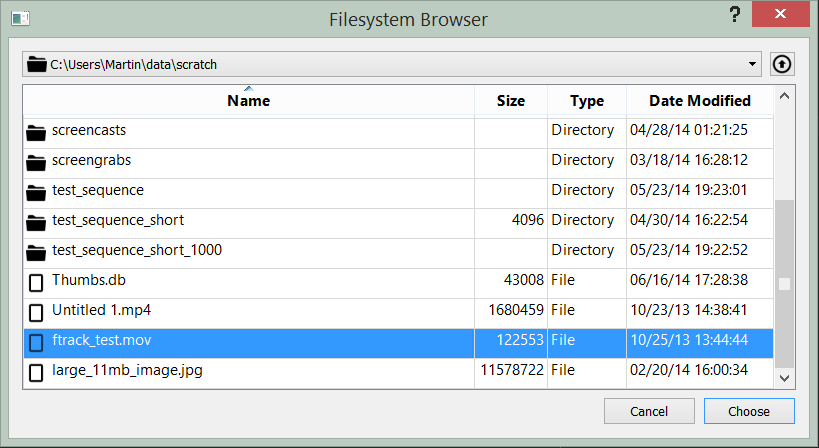Viewport: 819px width, 448px height.
Task: Click the folder icon in path bar
Action: tap(37, 64)
